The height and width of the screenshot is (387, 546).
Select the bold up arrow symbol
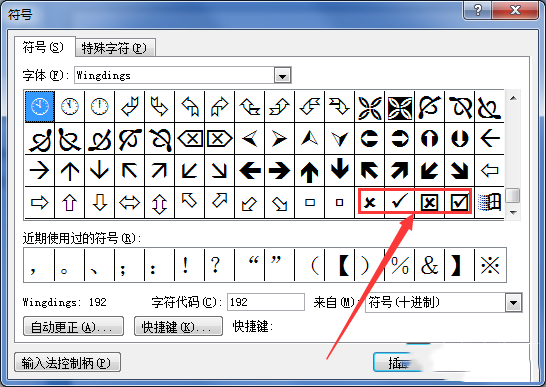(309, 171)
